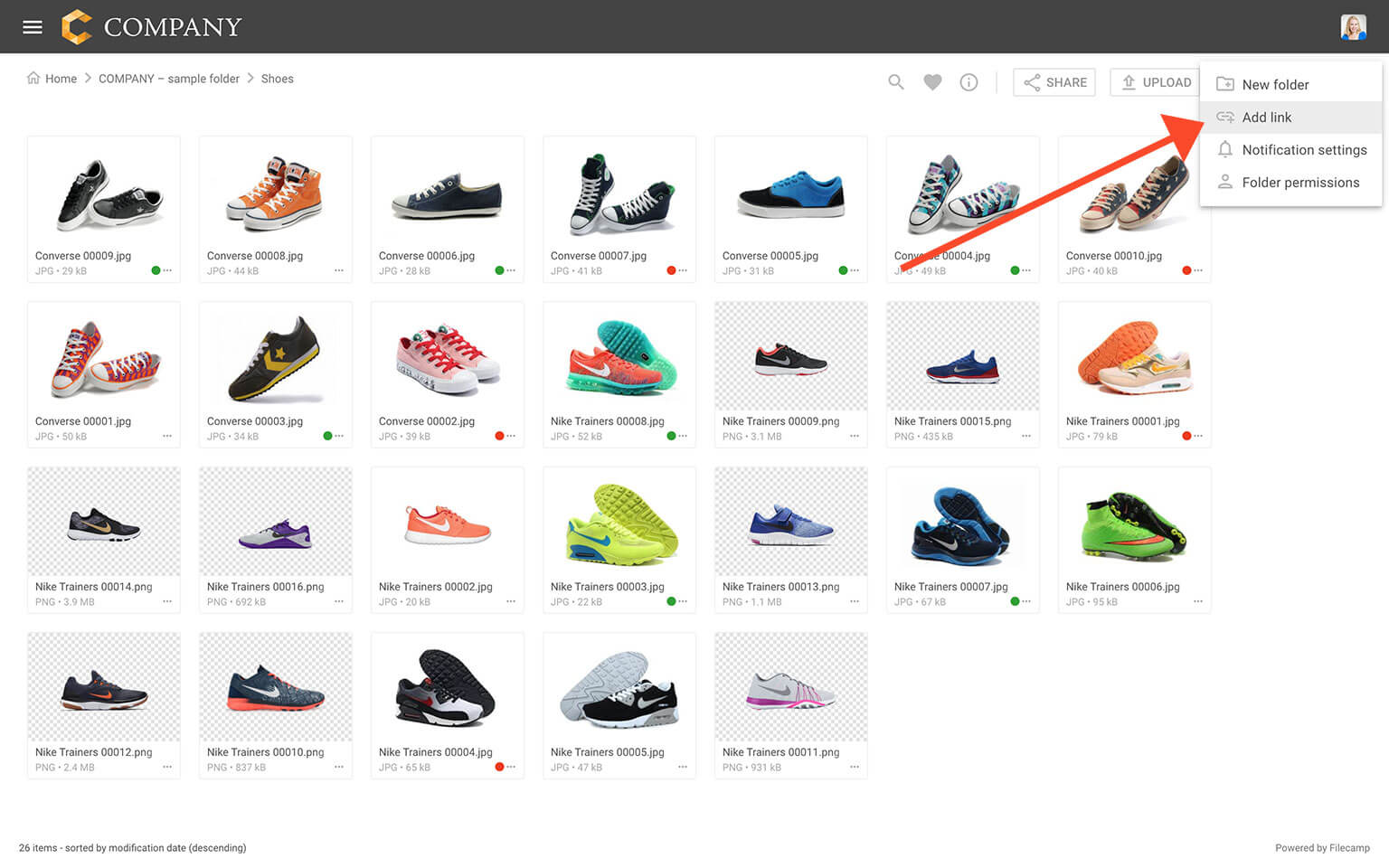Open orange Converse 00008.jpg thumbnail
The height and width of the screenshot is (868, 1389).
point(276,191)
